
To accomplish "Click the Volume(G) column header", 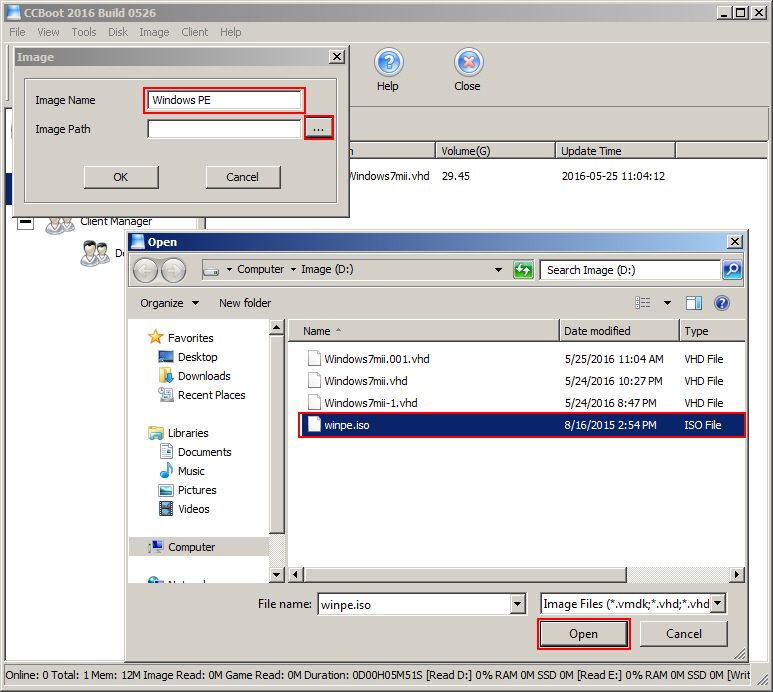I will click(495, 151).
